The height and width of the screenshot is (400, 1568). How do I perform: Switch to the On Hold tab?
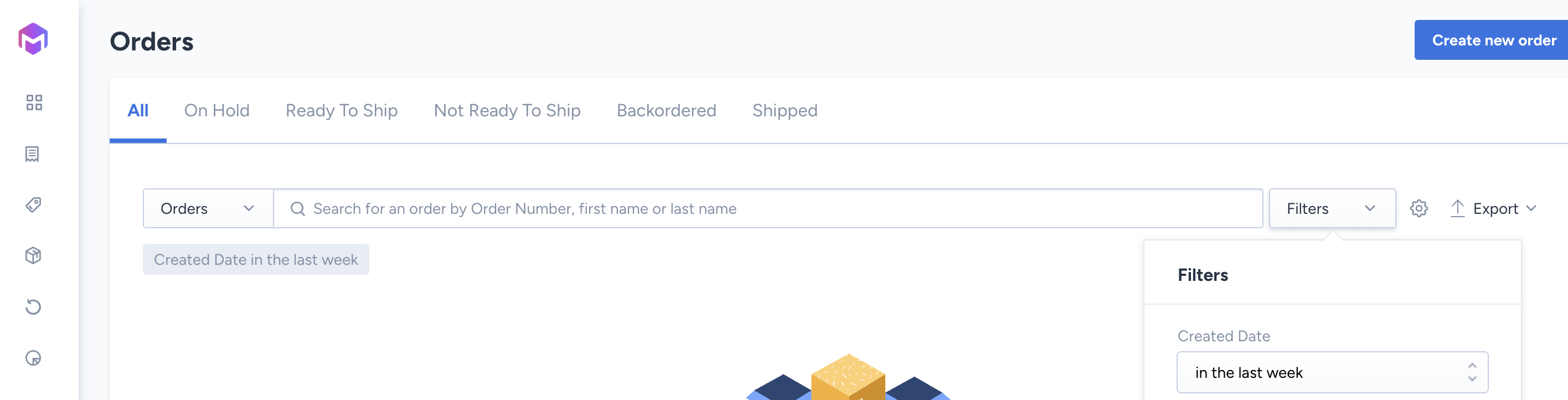216,110
